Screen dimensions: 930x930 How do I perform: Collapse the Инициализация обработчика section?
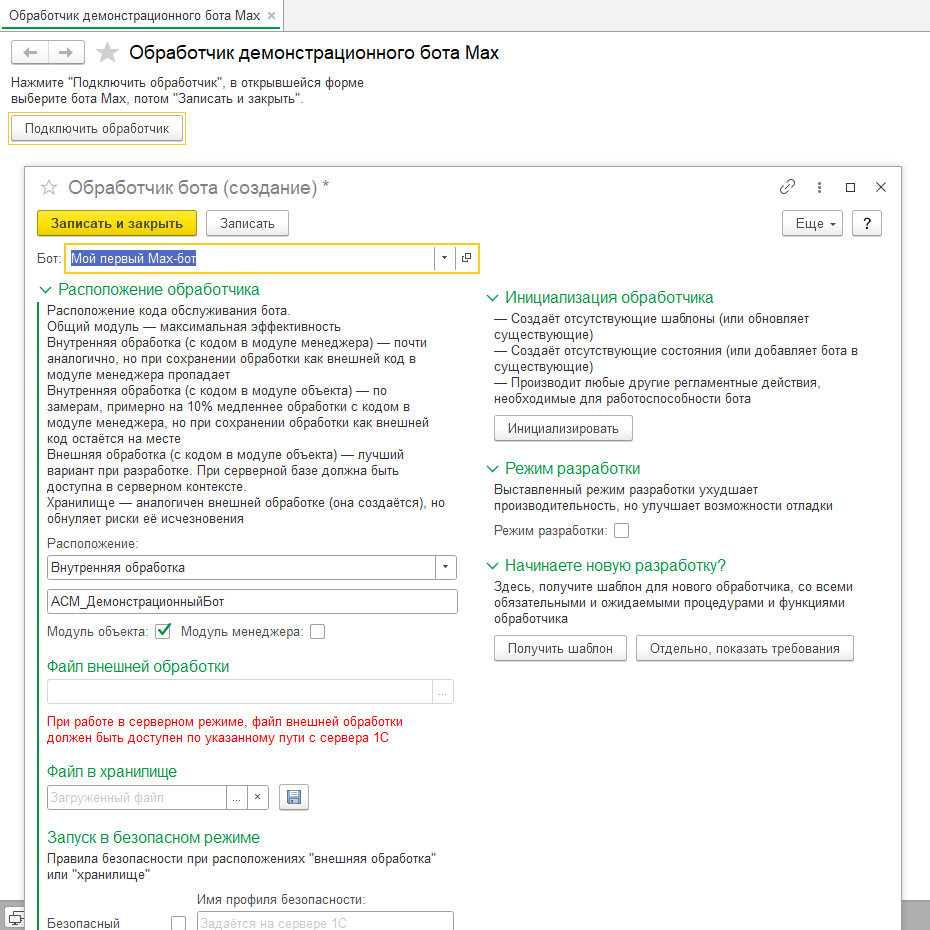(x=492, y=297)
